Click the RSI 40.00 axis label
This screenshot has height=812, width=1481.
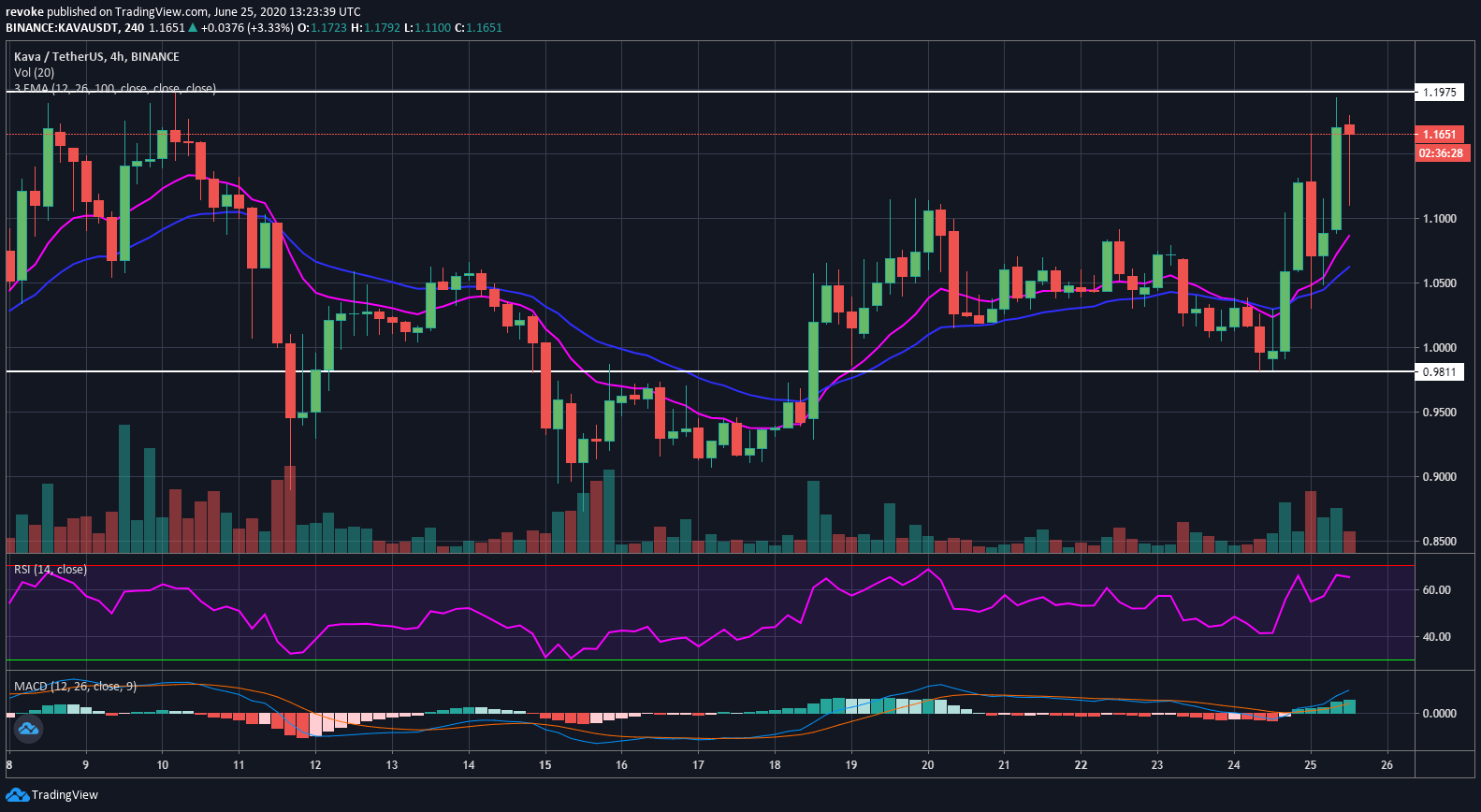click(x=1436, y=637)
